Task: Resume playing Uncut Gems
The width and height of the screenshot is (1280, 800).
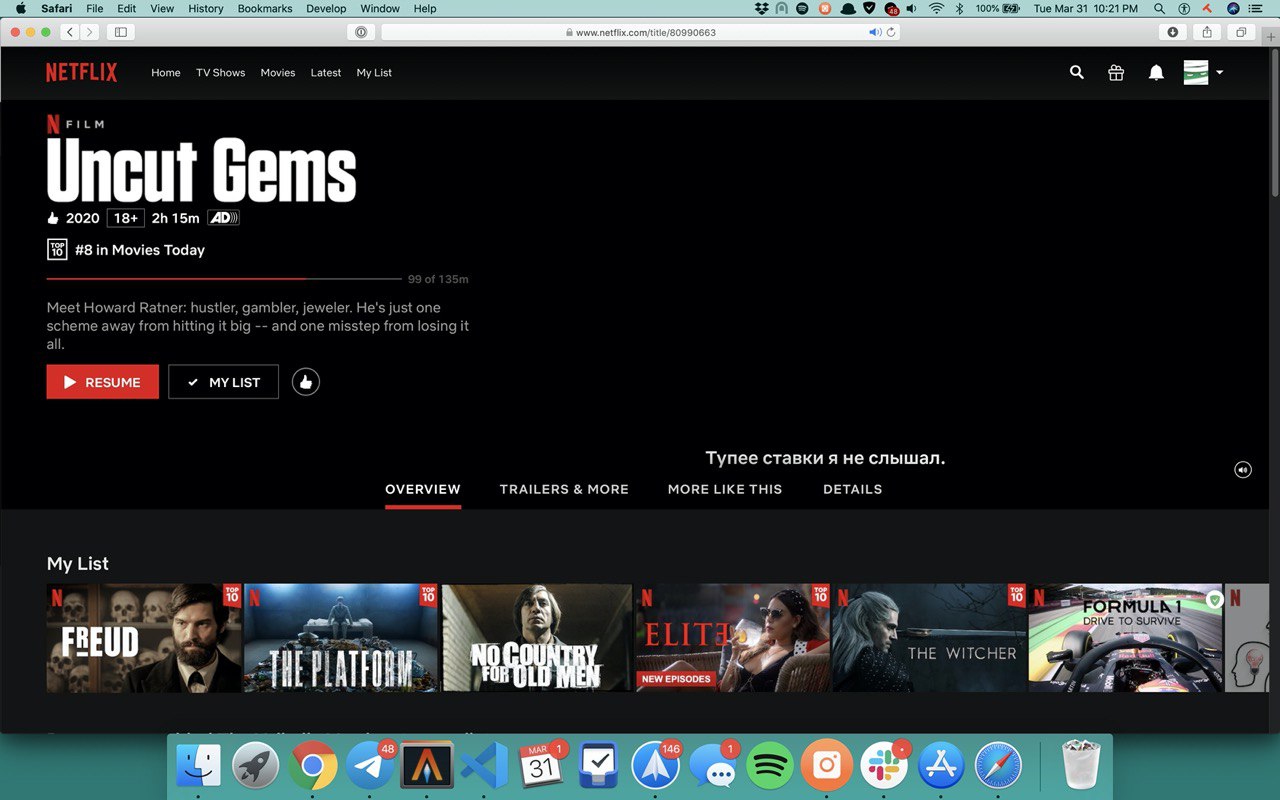Action: [x=102, y=381]
